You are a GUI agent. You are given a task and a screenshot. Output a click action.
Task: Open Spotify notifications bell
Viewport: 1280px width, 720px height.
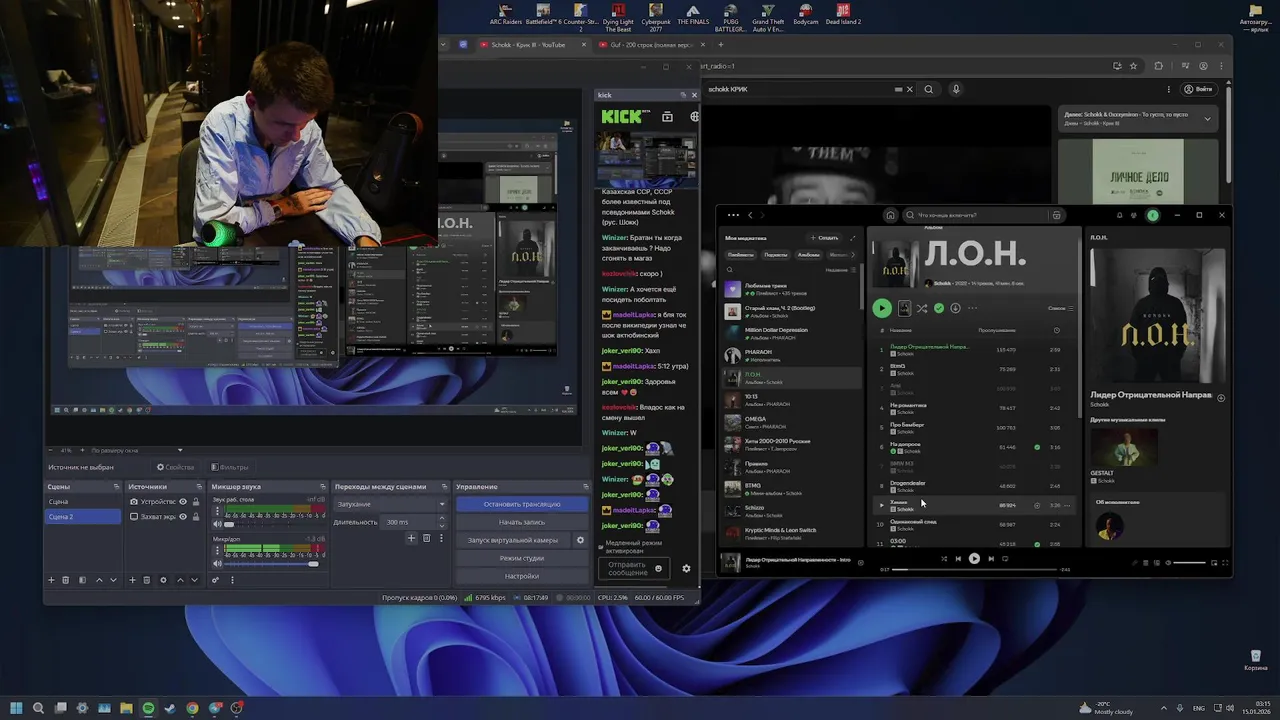[x=1119, y=215]
